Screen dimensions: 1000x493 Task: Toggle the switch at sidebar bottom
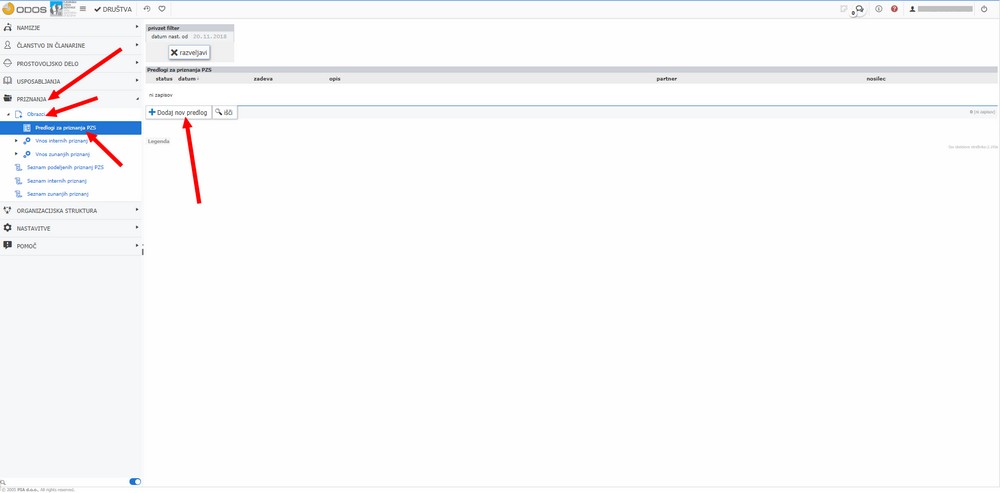click(135, 482)
